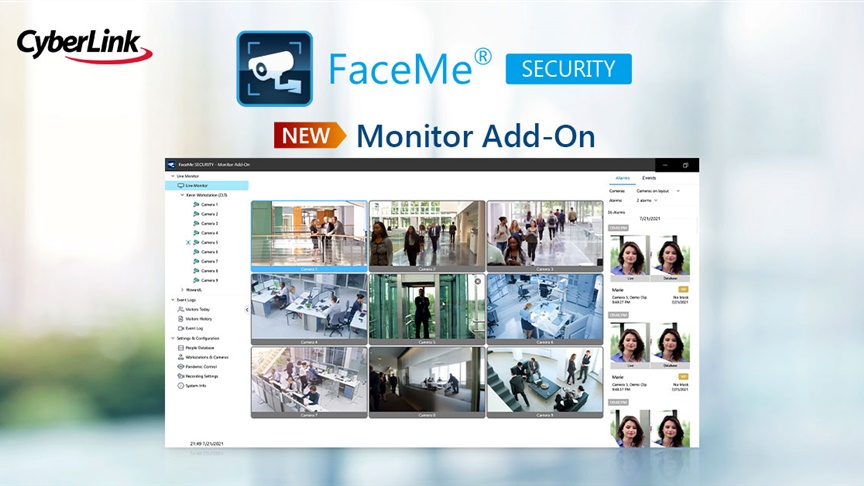Open People Database via its database icon
This screenshot has width=864, height=486.
(180, 348)
